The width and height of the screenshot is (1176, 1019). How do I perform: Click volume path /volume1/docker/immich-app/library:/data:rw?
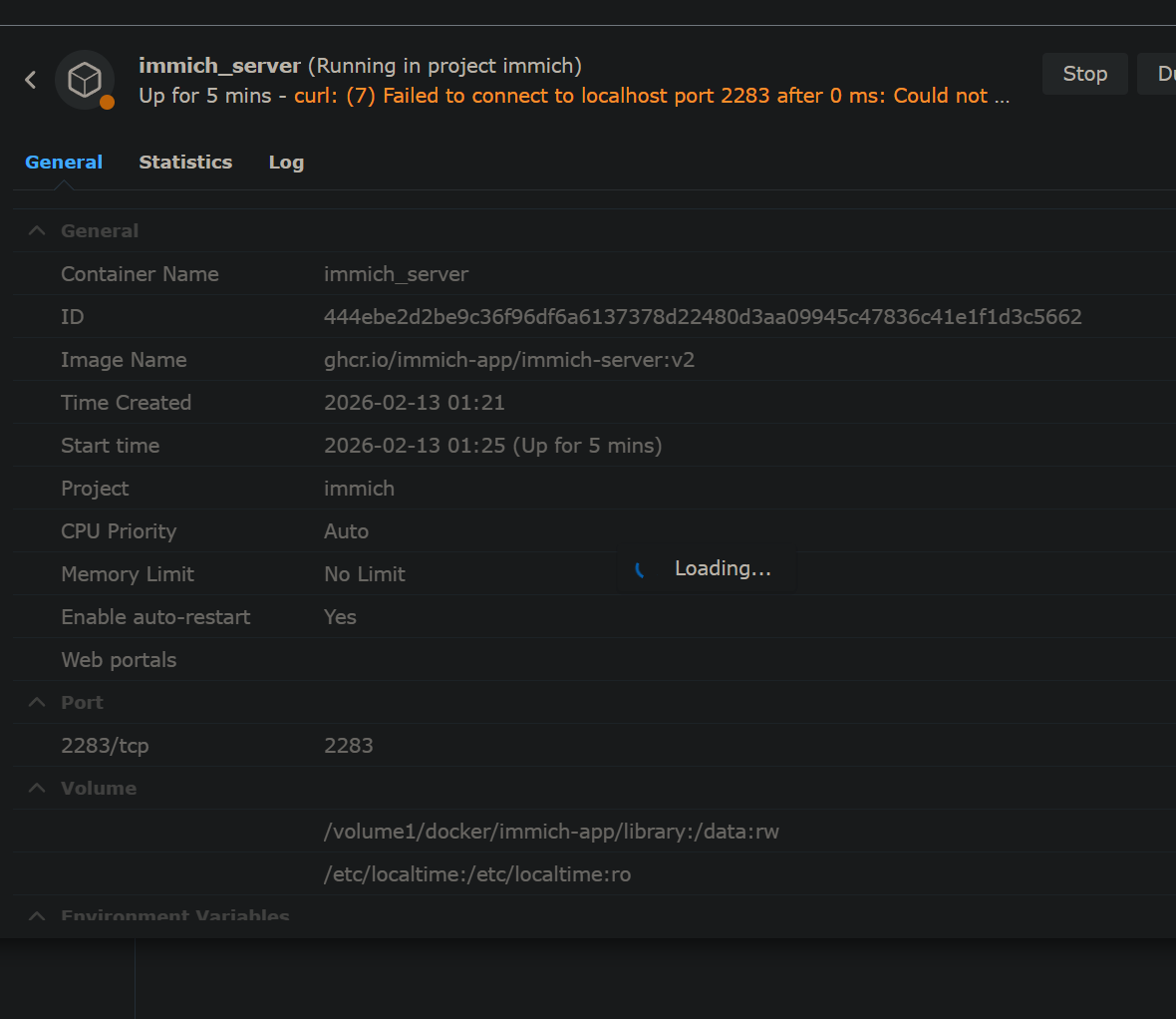coord(551,831)
